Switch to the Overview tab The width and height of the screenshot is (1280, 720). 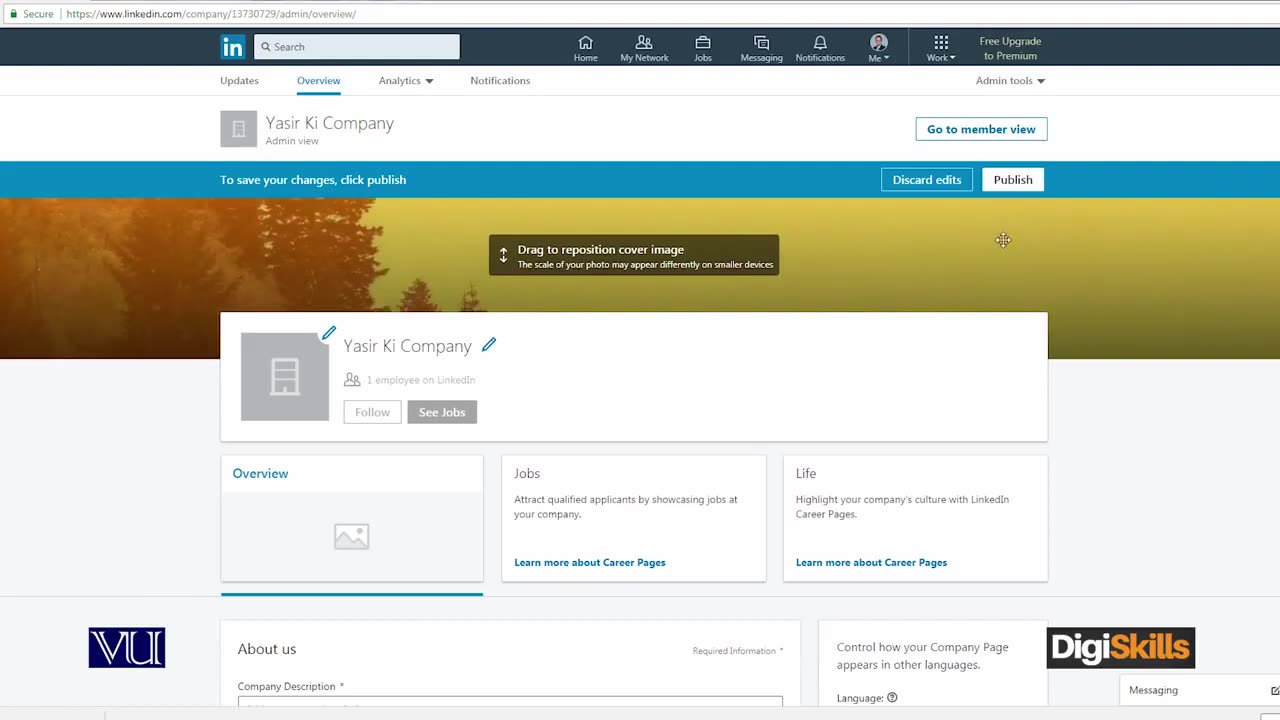[x=318, y=81]
